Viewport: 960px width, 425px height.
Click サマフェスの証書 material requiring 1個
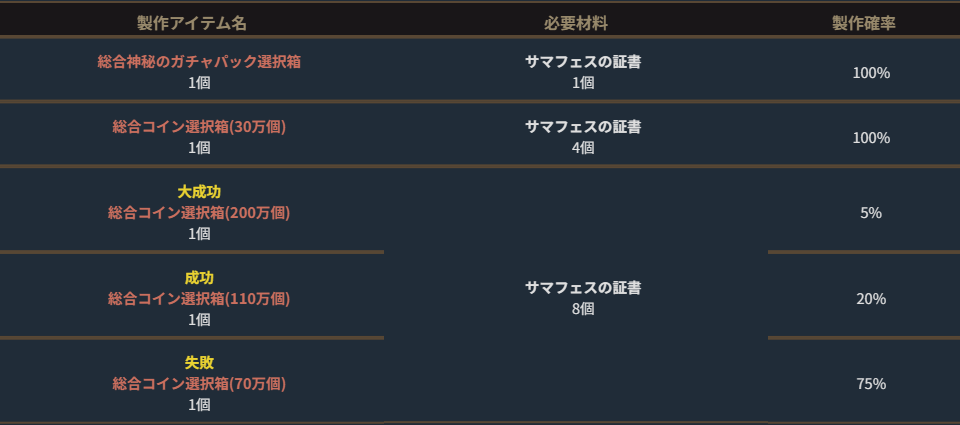click(x=583, y=62)
